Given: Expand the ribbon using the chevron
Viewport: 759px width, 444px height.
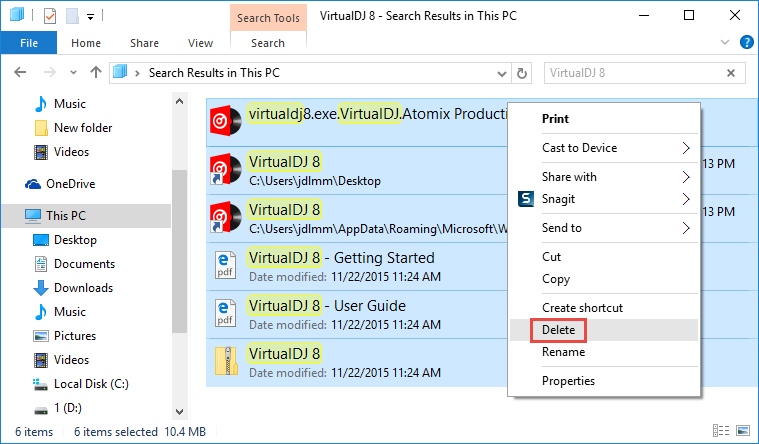Looking at the screenshot, I should point(725,43).
